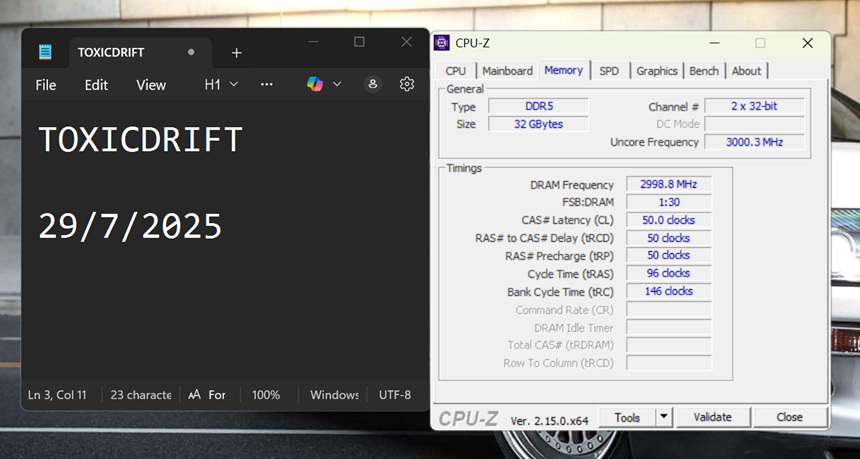The image size is (860, 459).
Task: Click the empty DRAM Idle Timer field
Action: pyautogui.click(x=669, y=327)
